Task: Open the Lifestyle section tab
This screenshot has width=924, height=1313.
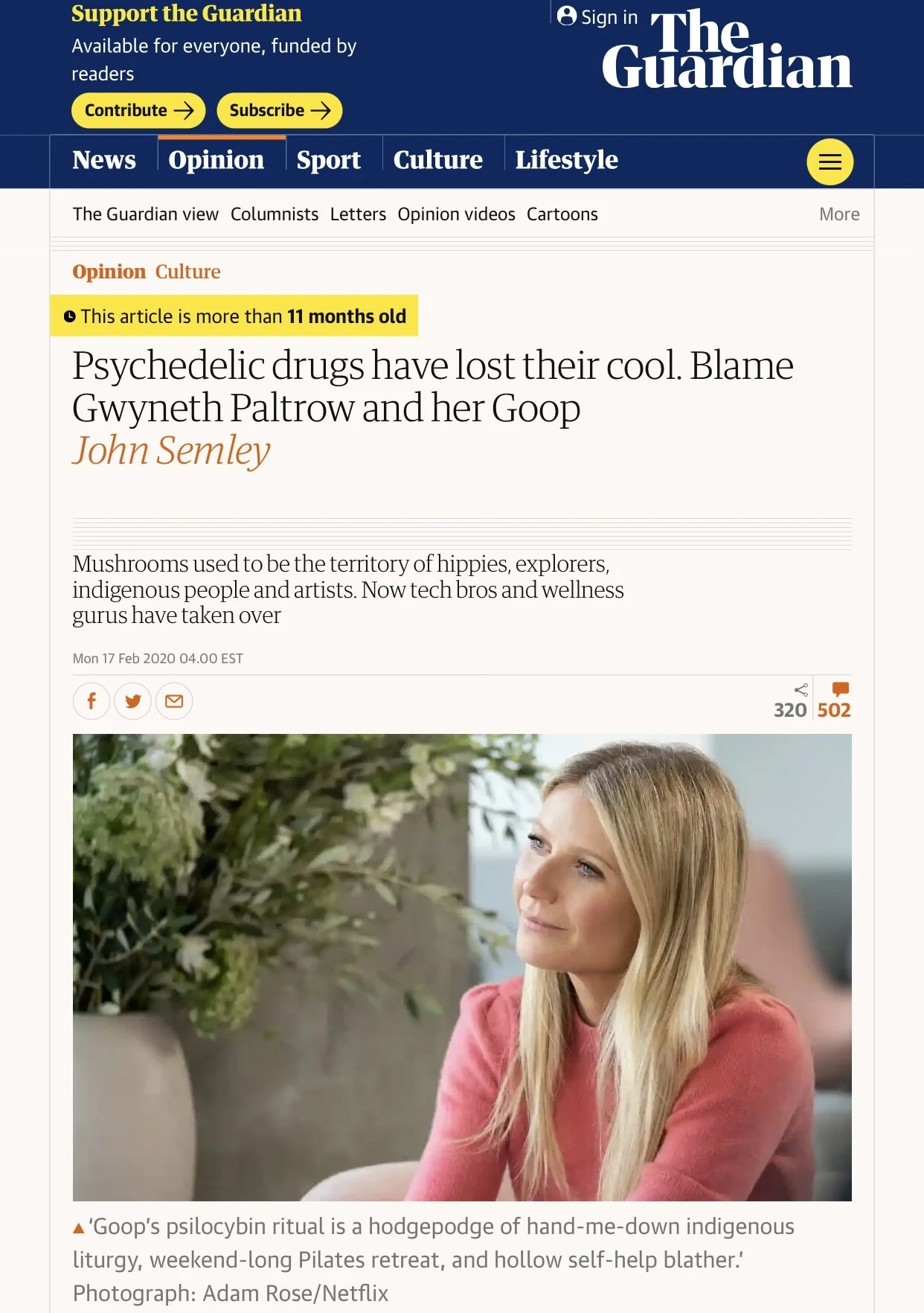Action: [x=567, y=160]
